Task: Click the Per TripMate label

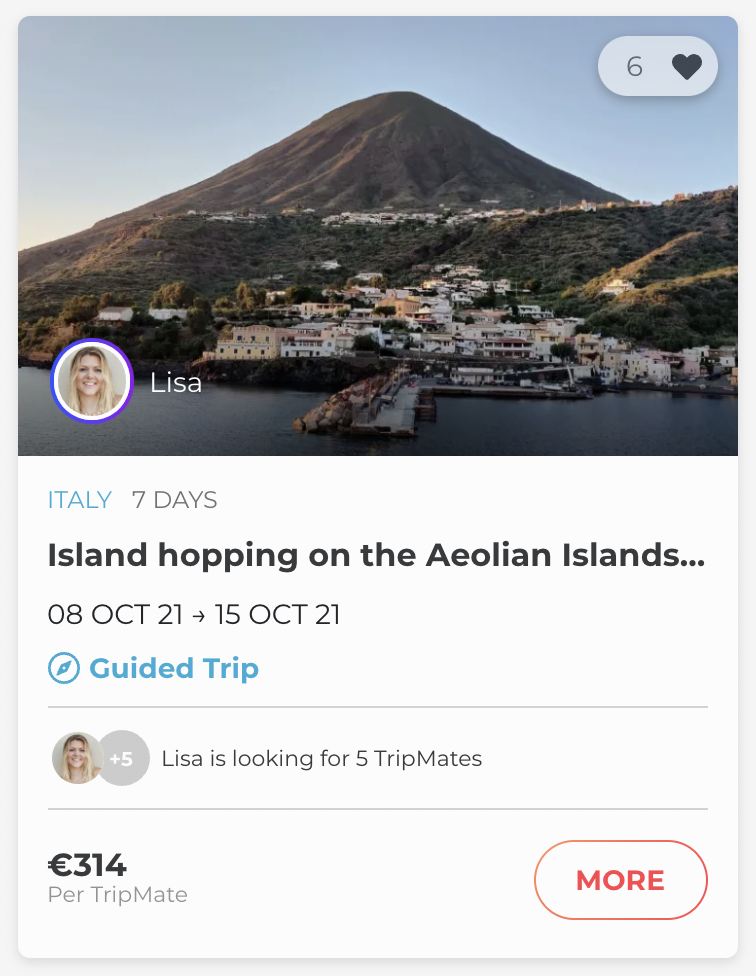Action: [117, 894]
